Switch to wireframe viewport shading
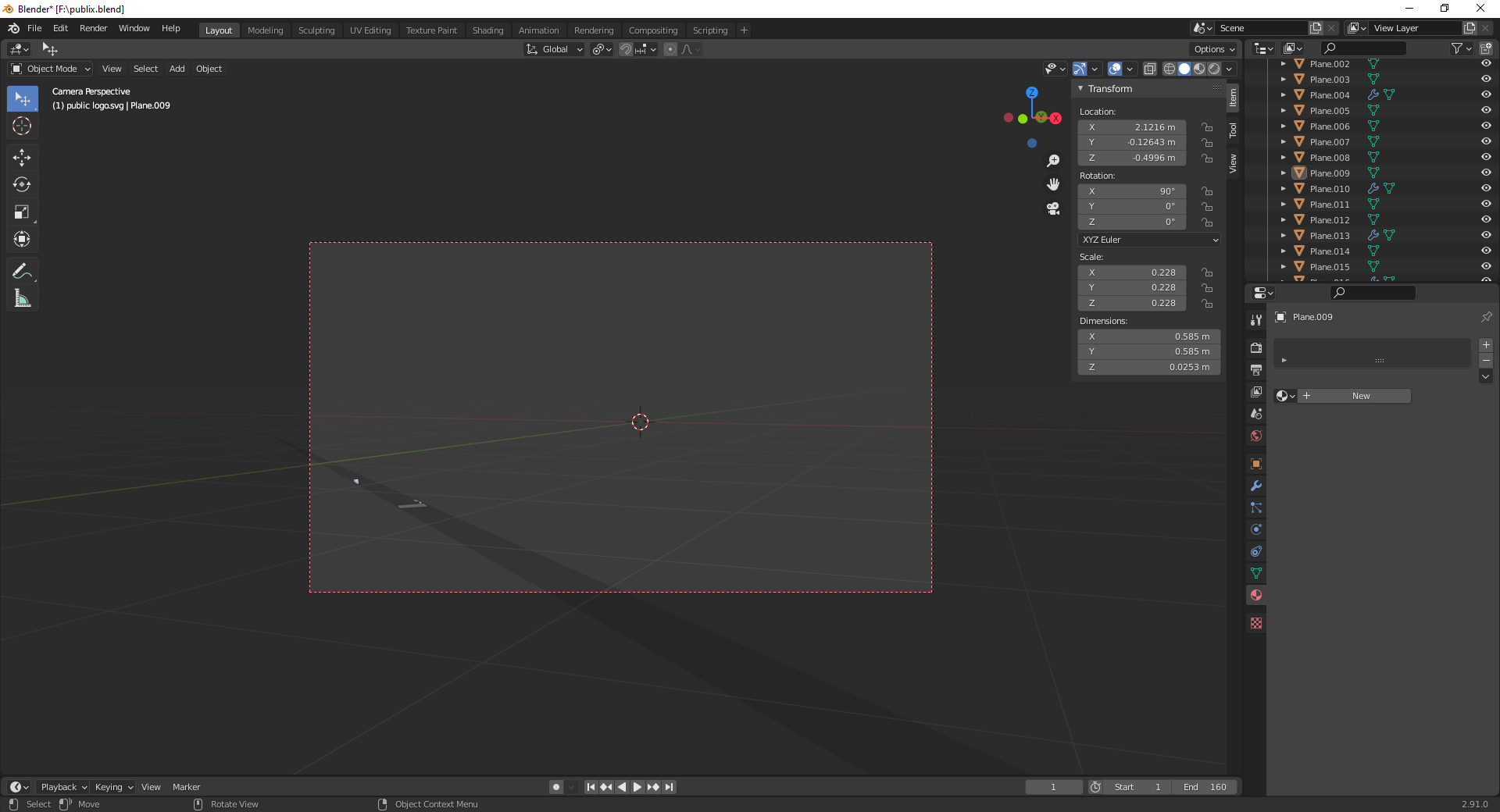Screen dimensions: 1500x812 tap(1170, 69)
